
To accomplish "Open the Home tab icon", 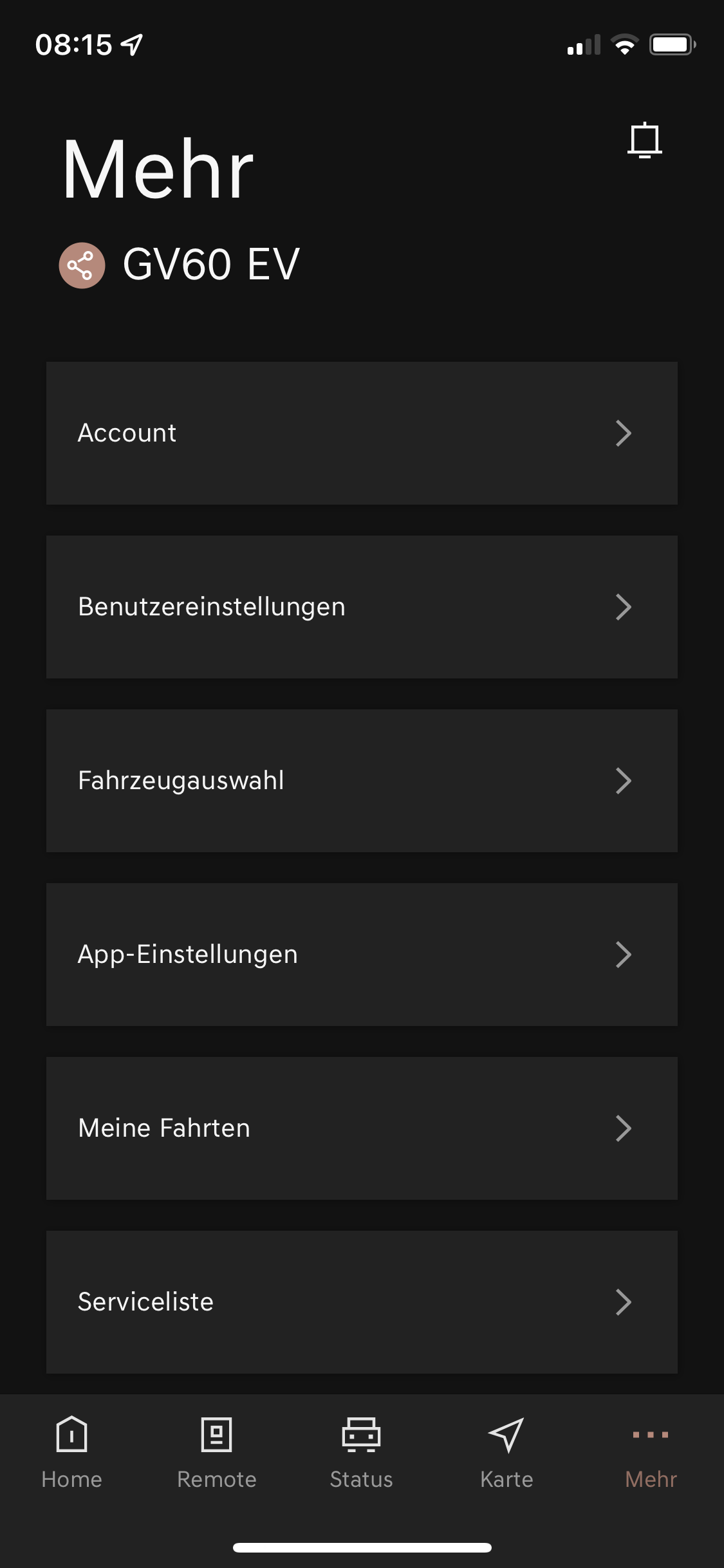I will (71, 1434).
